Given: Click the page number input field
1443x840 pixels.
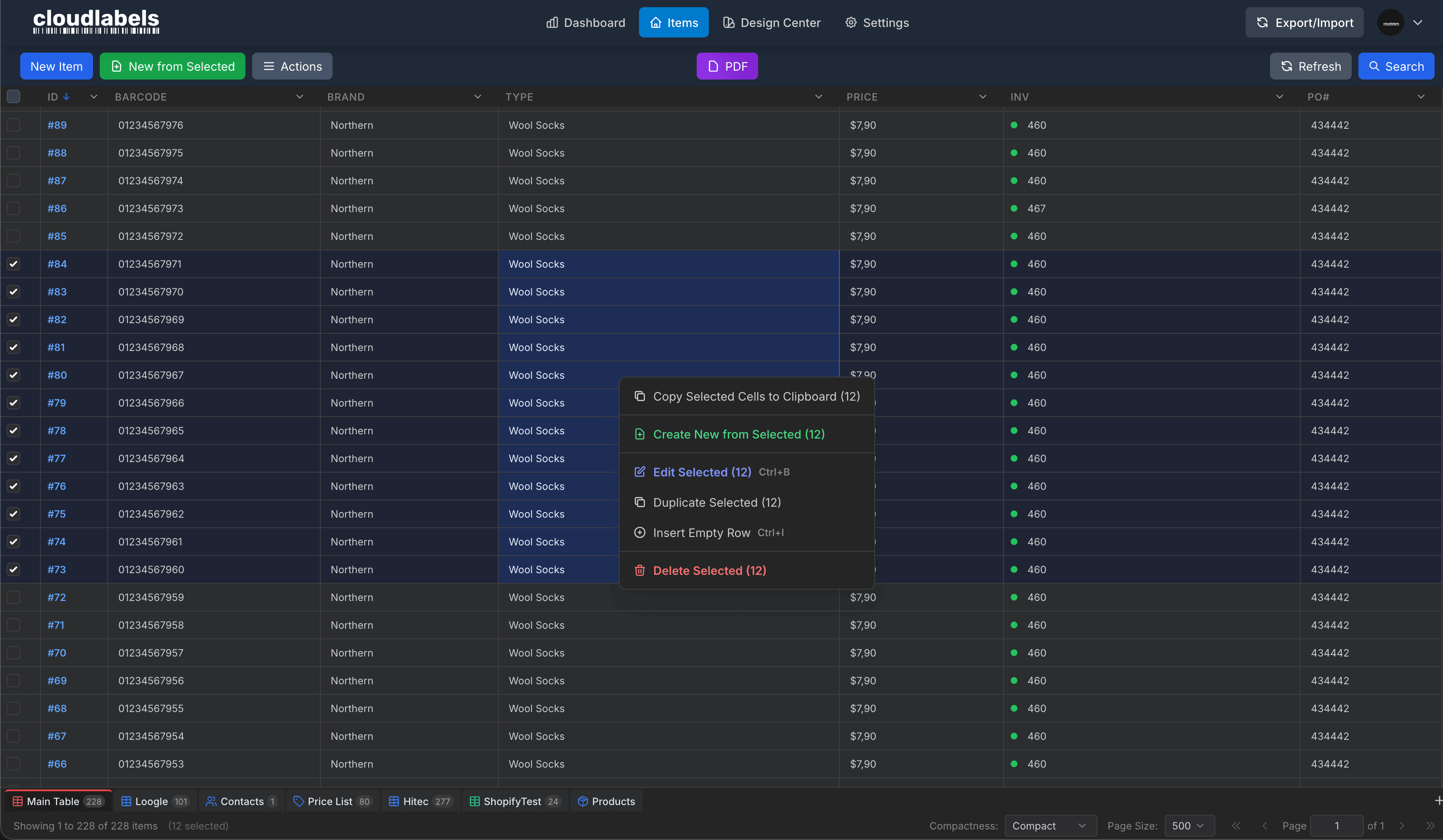Looking at the screenshot, I should (x=1337, y=825).
